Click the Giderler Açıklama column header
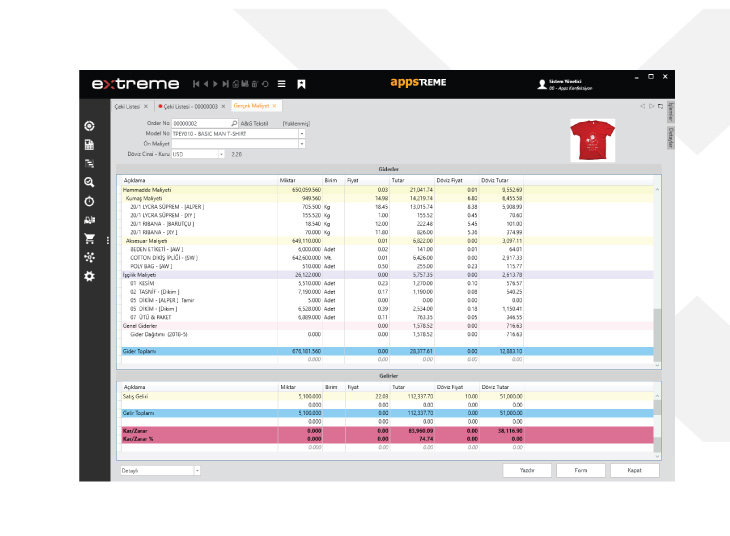This screenshot has width=730, height=536. 200,180
